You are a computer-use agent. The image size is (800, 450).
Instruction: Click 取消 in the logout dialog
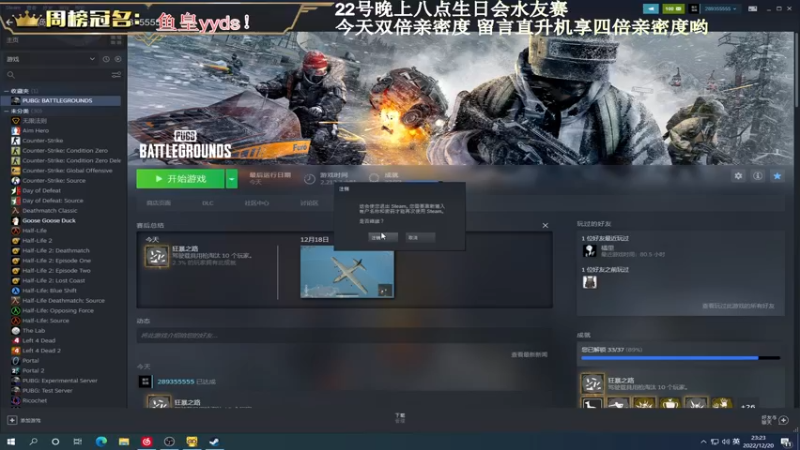[x=420, y=237]
